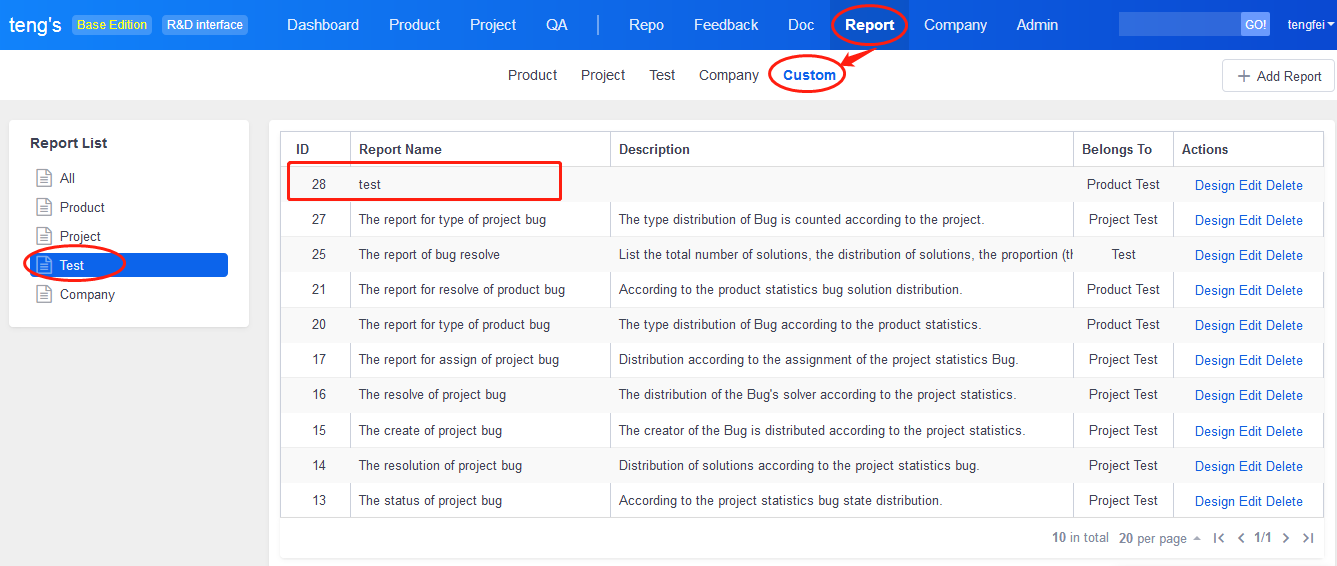This screenshot has height=566, width=1337.
Task: Open the 20 per page dropdown
Action: [1160, 538]
